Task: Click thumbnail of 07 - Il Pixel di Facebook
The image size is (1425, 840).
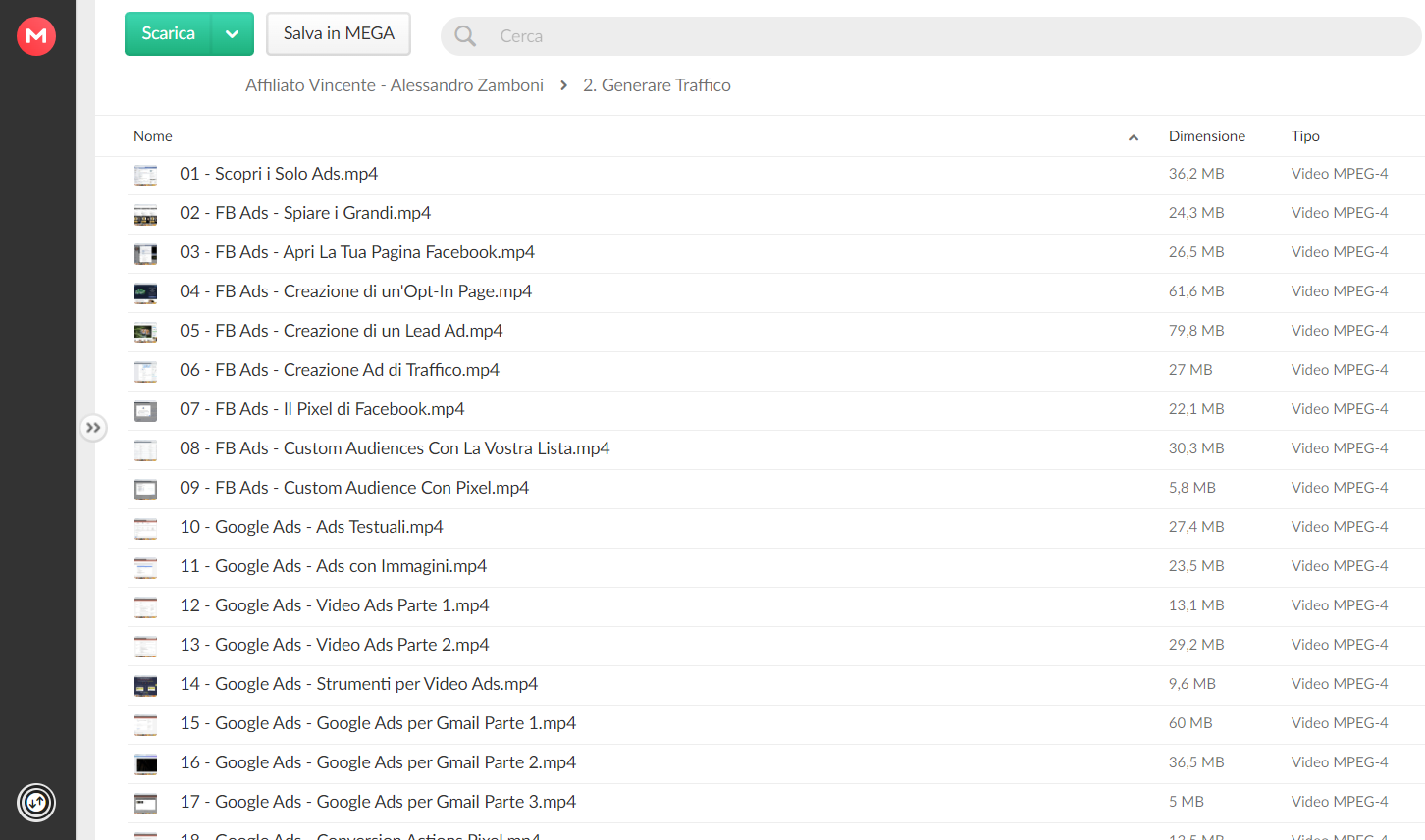Action: (145, 411)
